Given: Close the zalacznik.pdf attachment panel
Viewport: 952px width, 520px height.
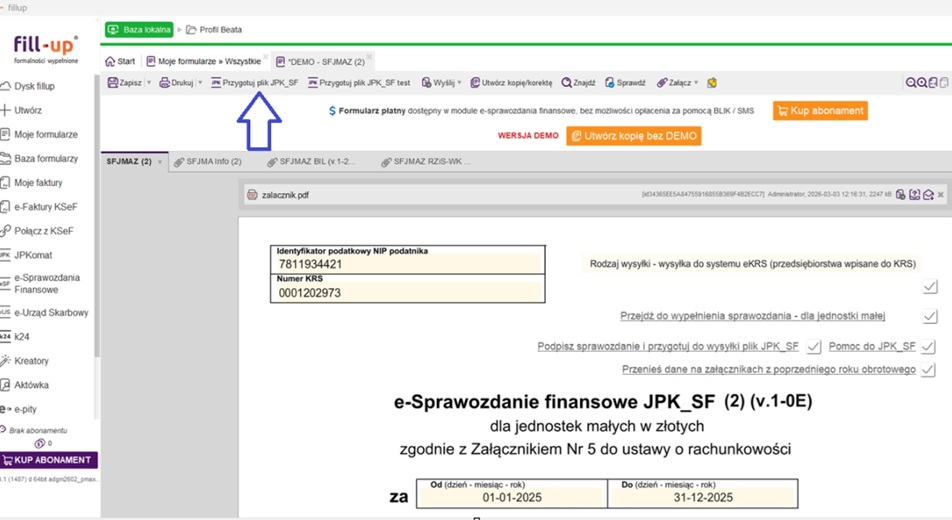Looking at the screenshot, I should pyautogui.click(x=941, y=195).
